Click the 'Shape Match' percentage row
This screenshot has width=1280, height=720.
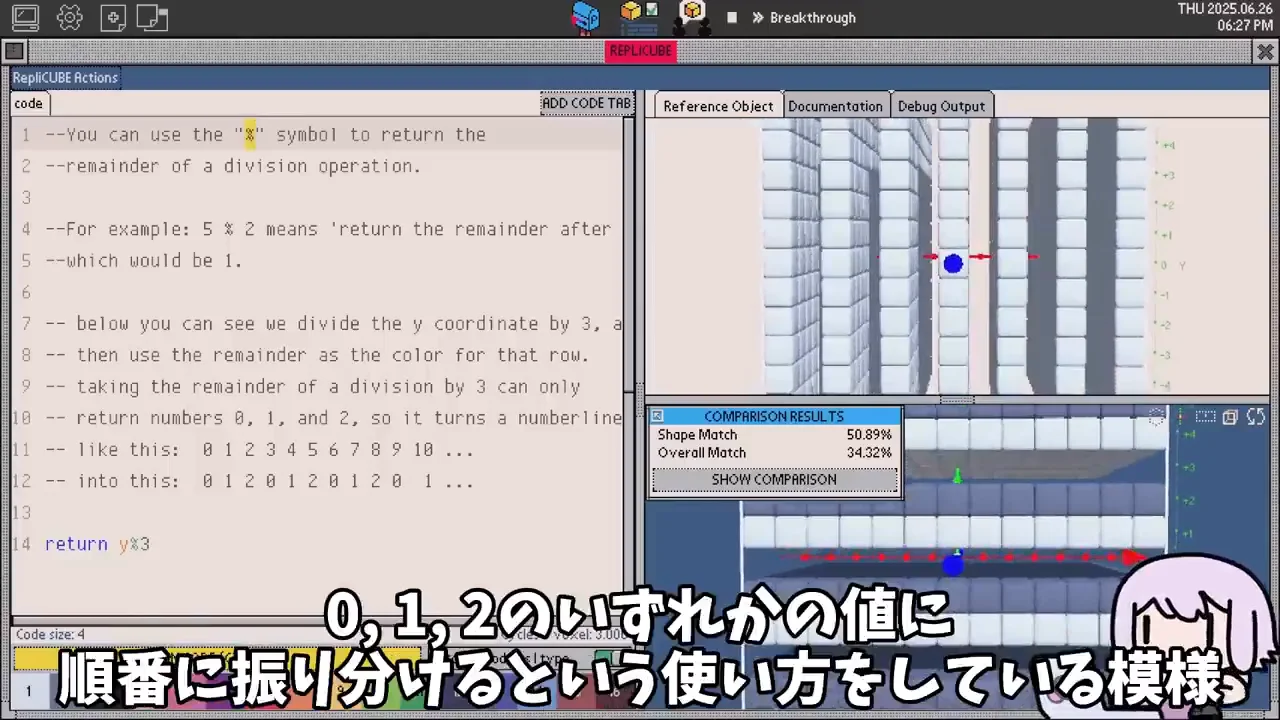tap(774, 435)
